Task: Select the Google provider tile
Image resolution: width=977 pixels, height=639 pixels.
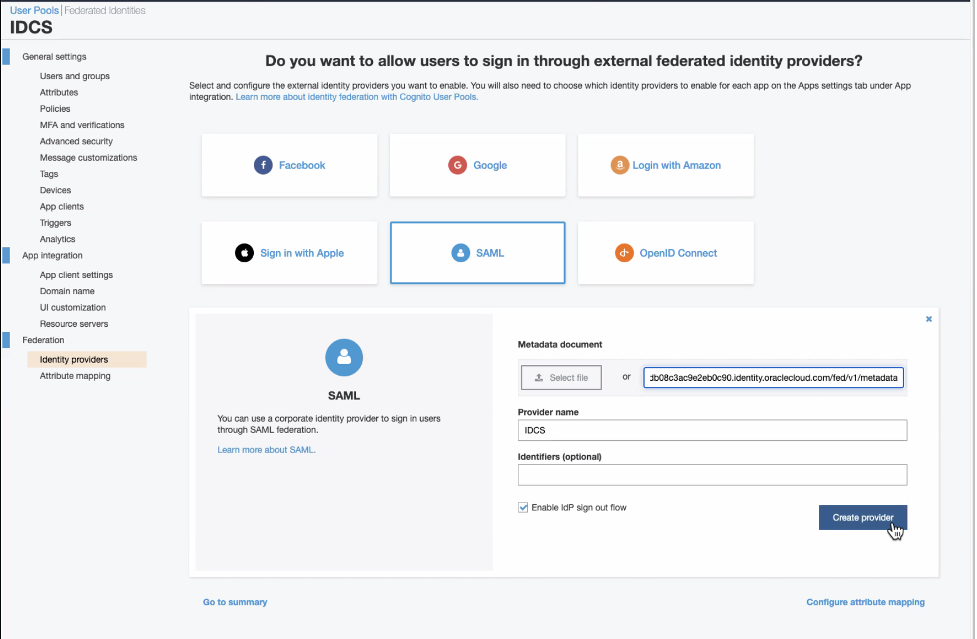Action: coord(478,165)
